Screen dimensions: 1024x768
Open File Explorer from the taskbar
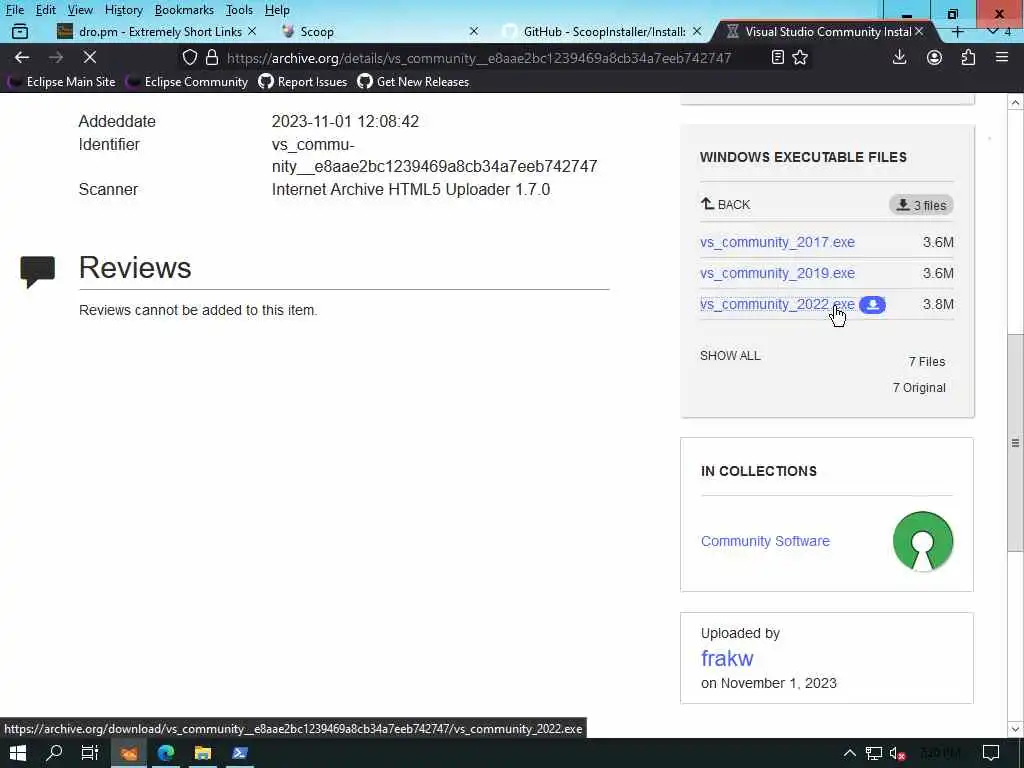pos(202,753)
